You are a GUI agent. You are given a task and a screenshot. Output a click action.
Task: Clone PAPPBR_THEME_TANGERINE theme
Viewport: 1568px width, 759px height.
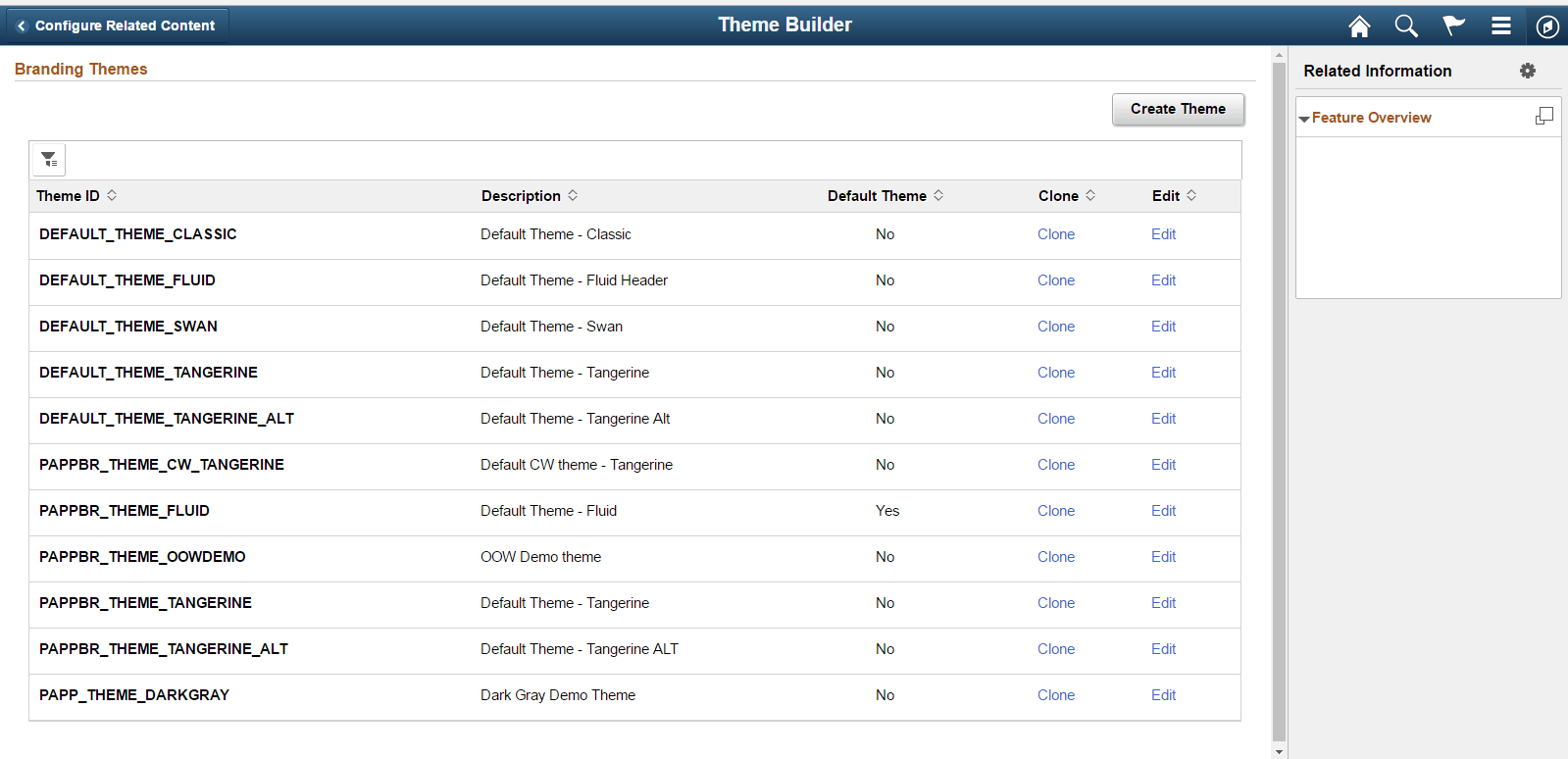[x=1056, y=603]
